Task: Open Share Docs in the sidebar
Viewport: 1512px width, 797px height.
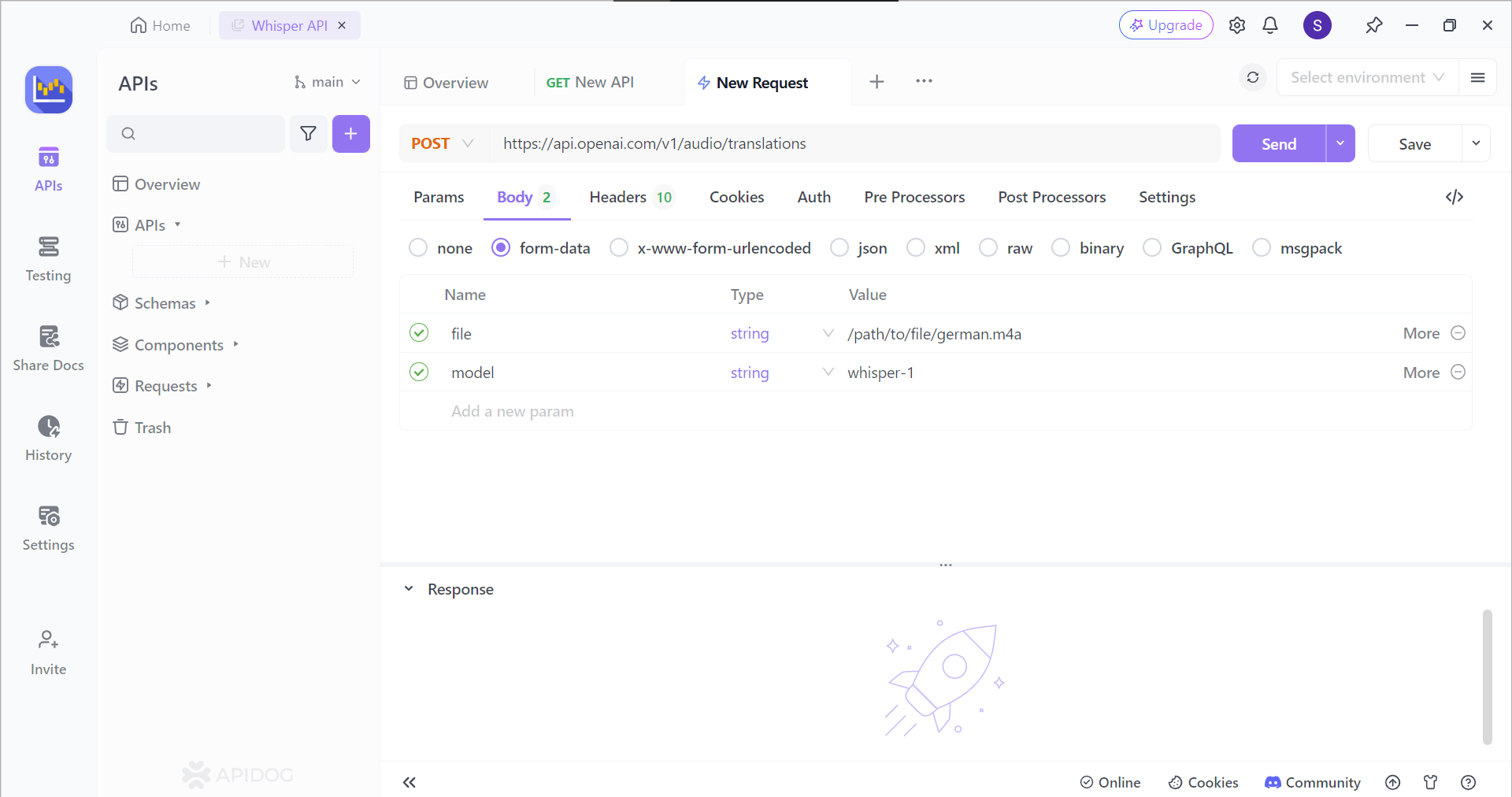Action: point(48,348)
